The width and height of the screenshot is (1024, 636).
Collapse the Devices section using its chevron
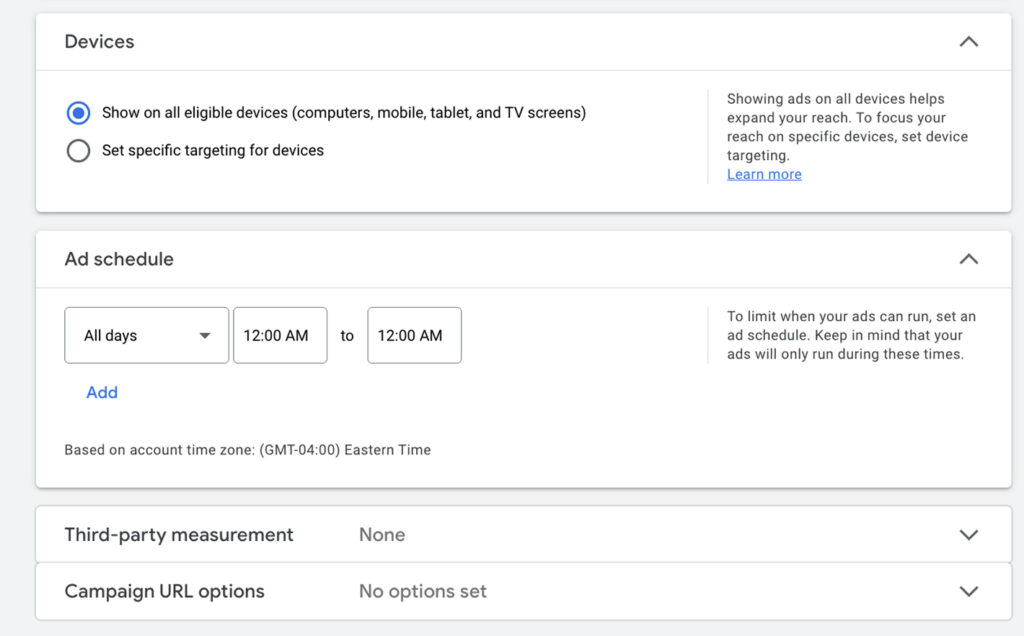[968, 42]
